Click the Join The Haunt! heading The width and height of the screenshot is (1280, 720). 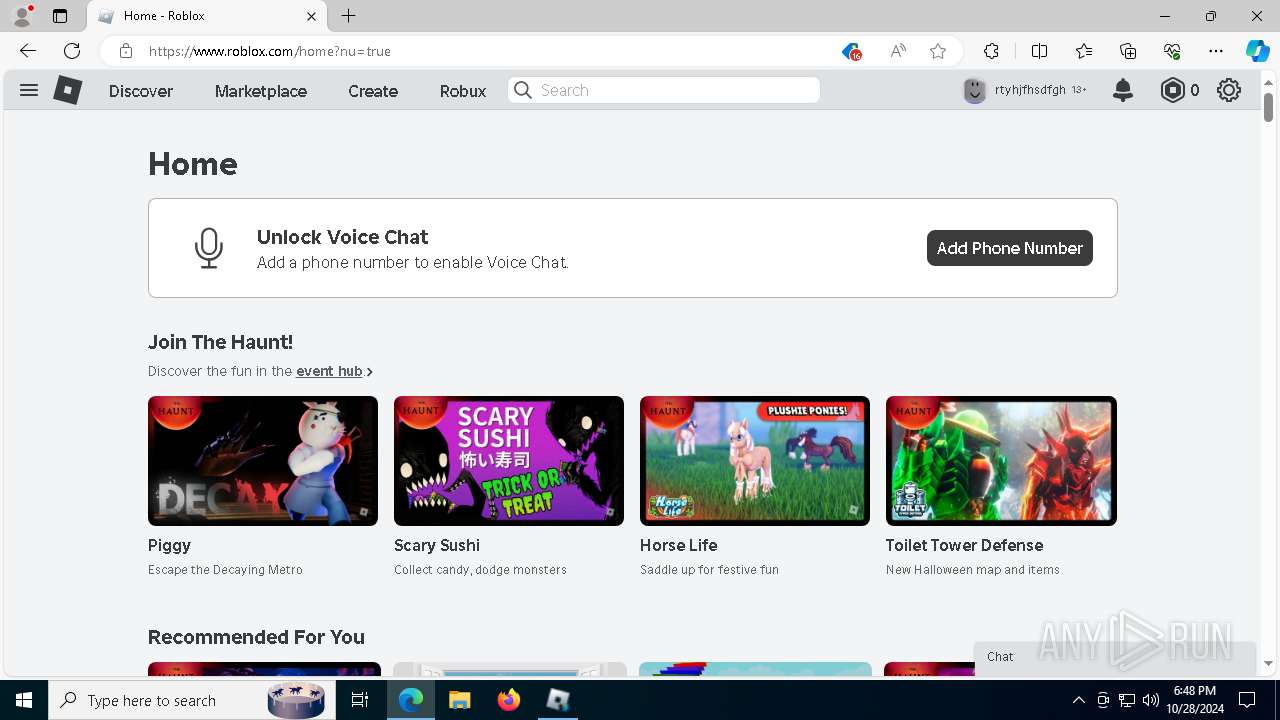[220, 342]
